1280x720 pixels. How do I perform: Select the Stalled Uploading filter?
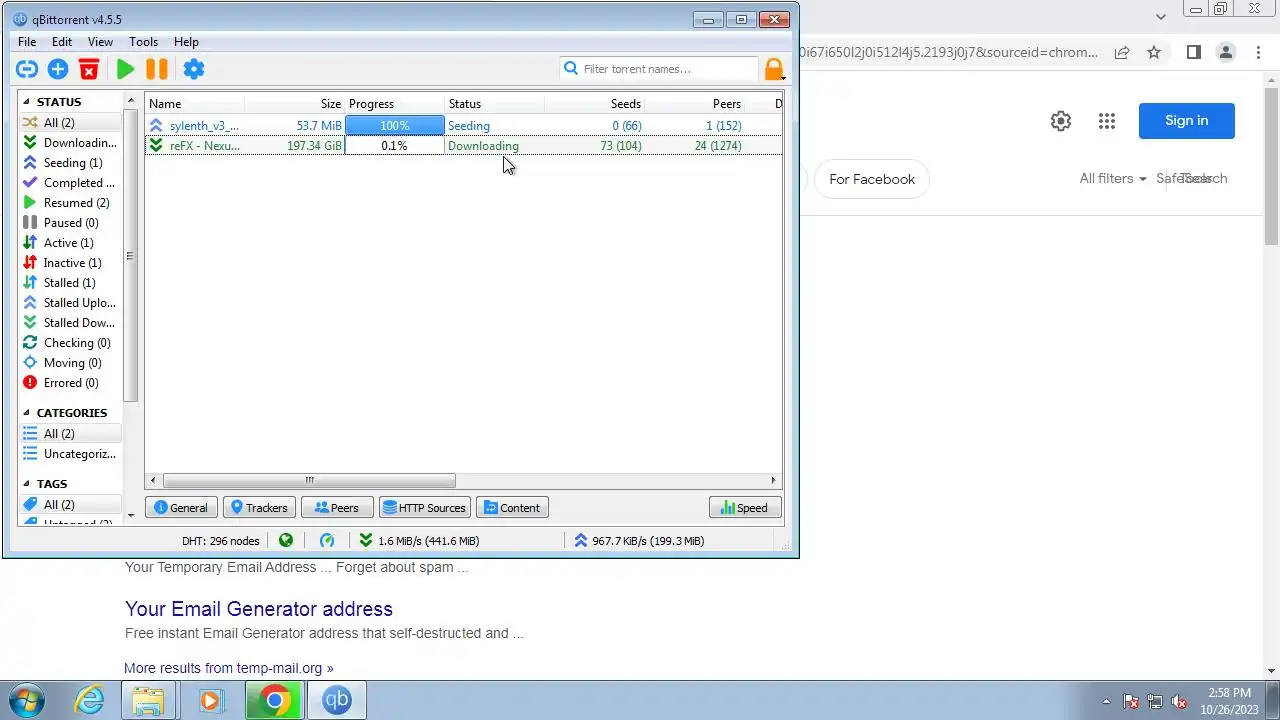(x=70, y=303)
